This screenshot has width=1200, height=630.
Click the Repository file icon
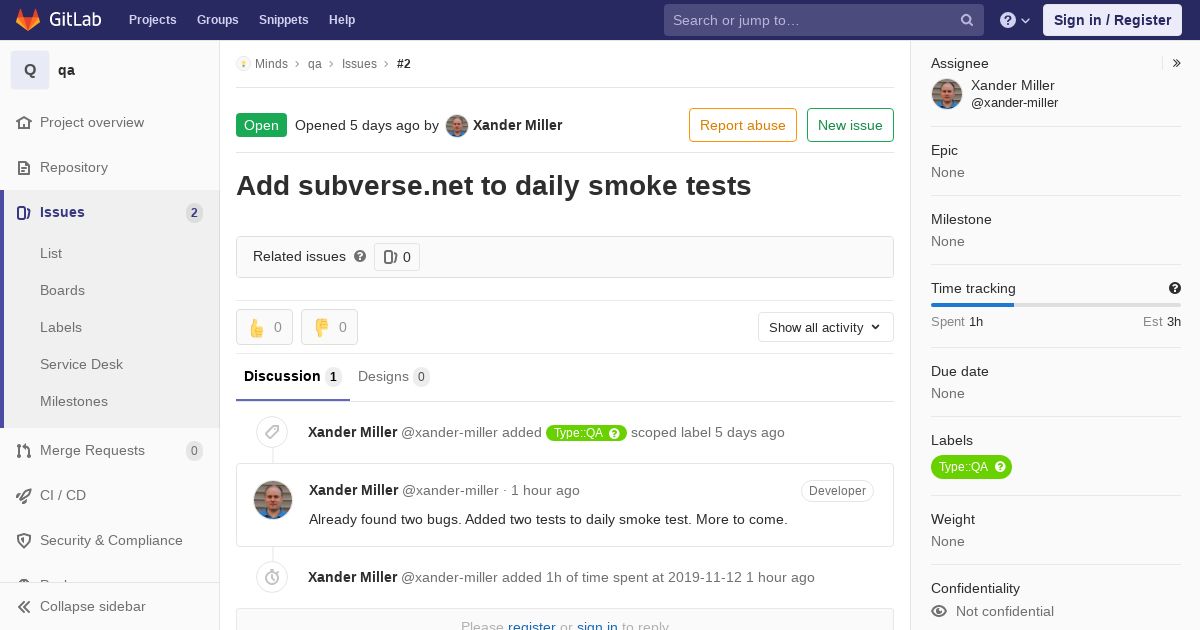24,167
